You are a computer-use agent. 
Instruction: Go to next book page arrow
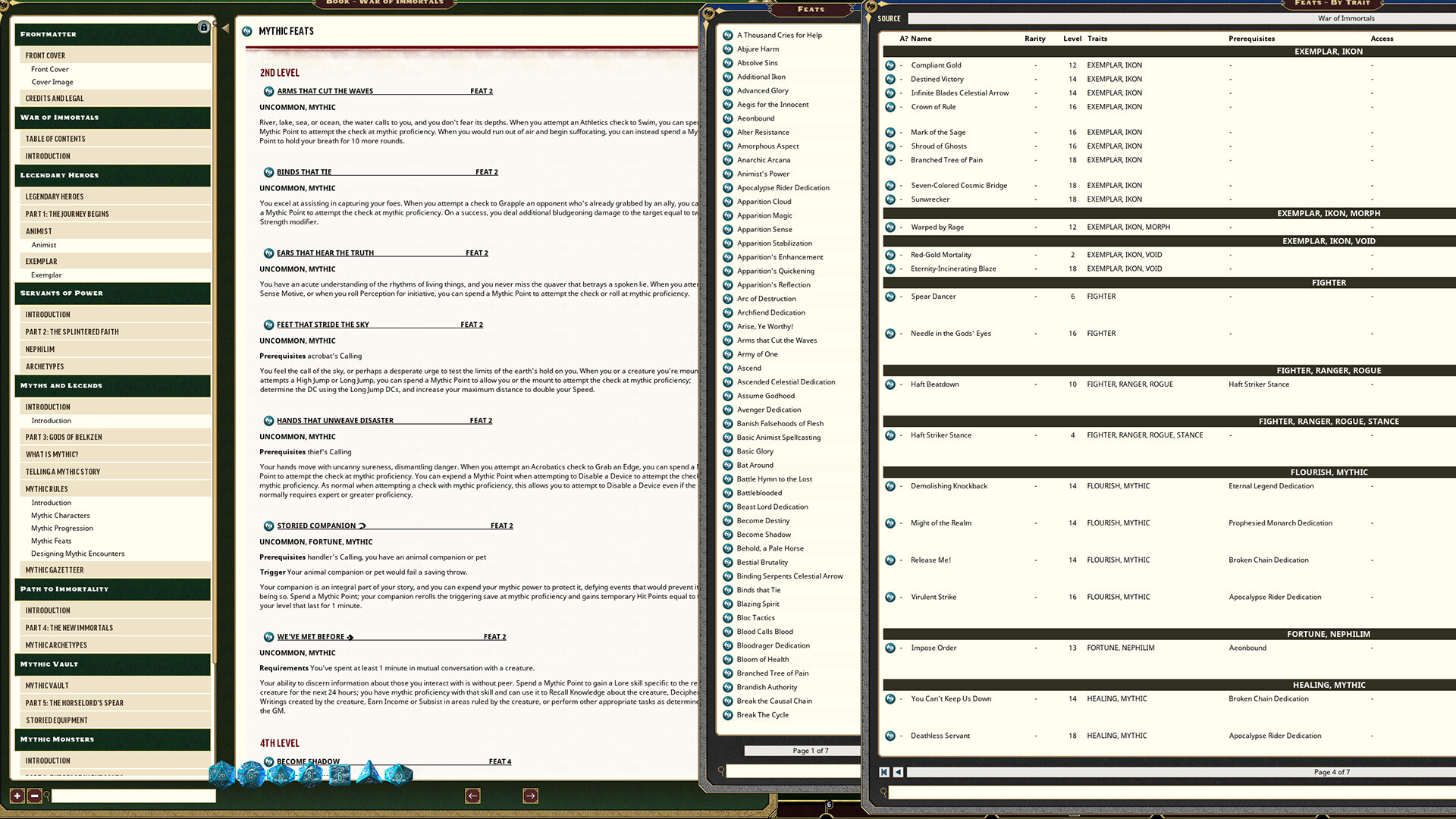pos(530,795)
